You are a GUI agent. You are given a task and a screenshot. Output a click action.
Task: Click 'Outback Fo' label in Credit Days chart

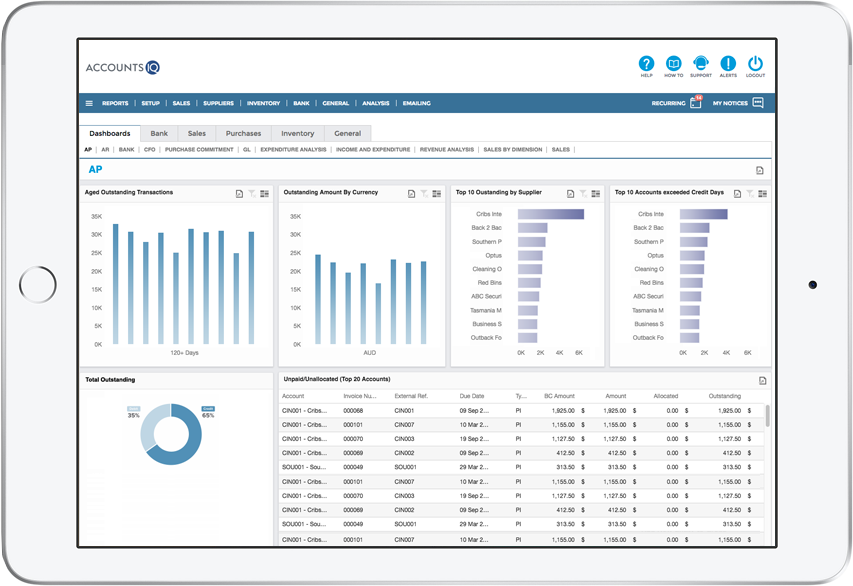(648, 338)
